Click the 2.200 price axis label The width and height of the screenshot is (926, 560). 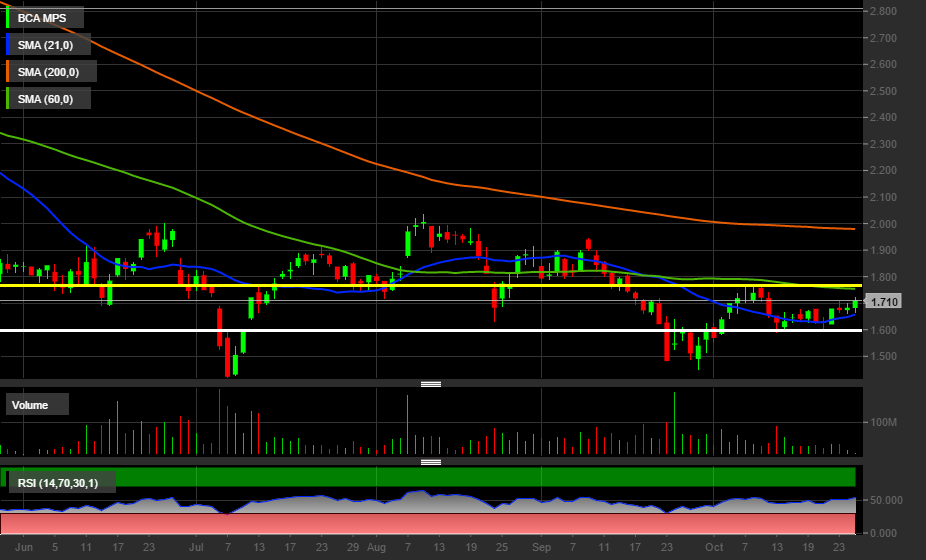coord(883,170)
